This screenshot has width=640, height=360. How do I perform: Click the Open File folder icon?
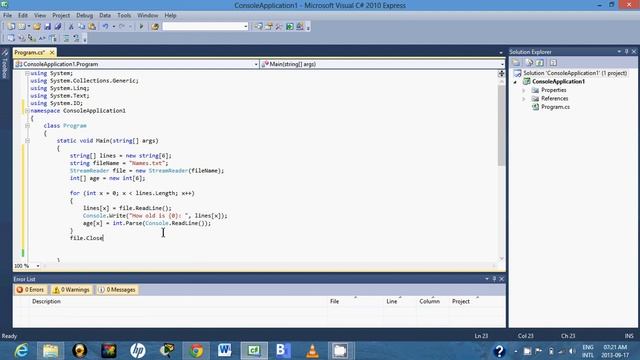[x=37, y=27]
